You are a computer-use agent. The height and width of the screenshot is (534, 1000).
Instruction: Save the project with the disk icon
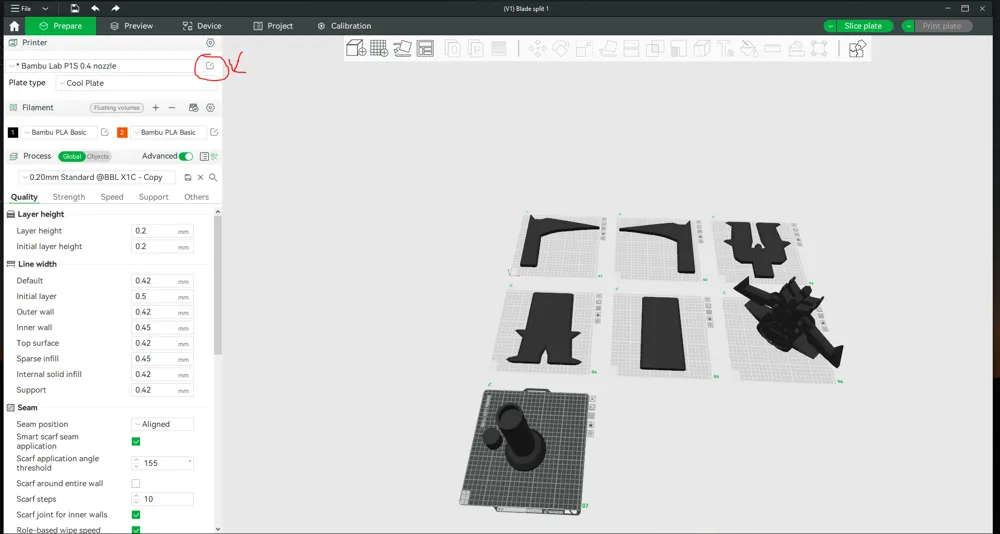coord(75,8)
